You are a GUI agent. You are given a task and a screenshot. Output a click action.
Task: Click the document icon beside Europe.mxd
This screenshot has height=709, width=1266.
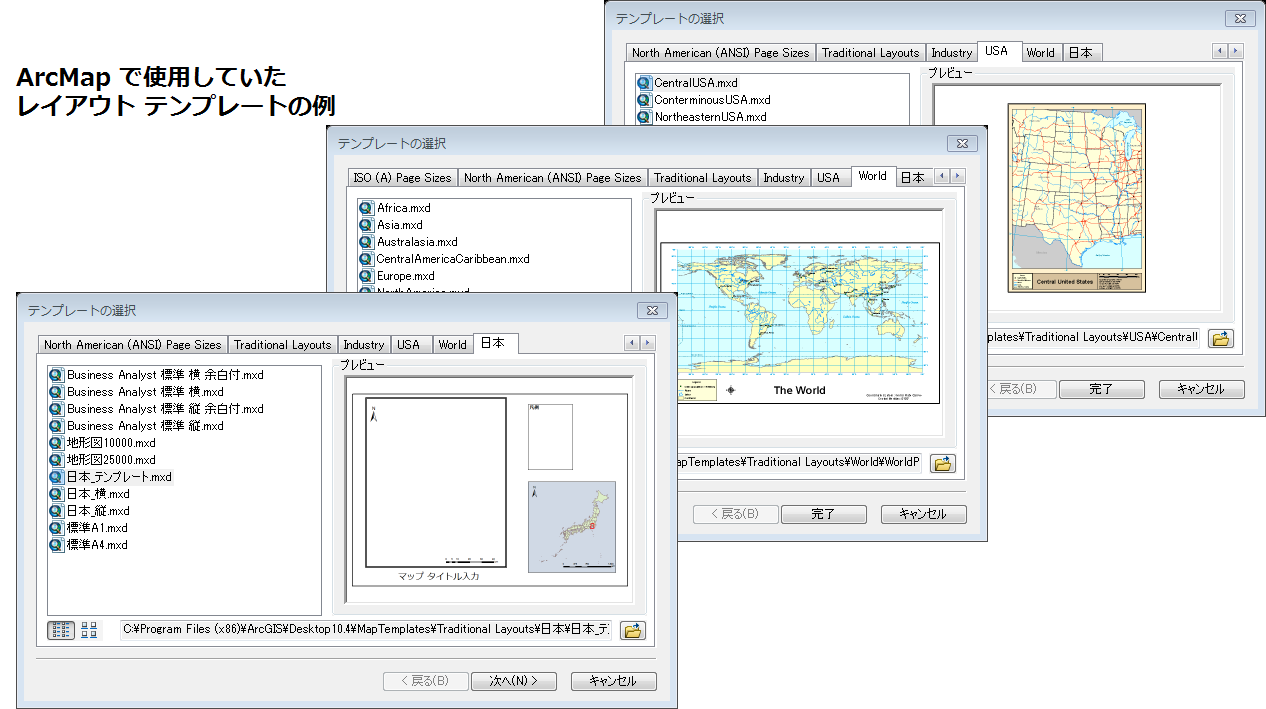click(x=366, y=276)
